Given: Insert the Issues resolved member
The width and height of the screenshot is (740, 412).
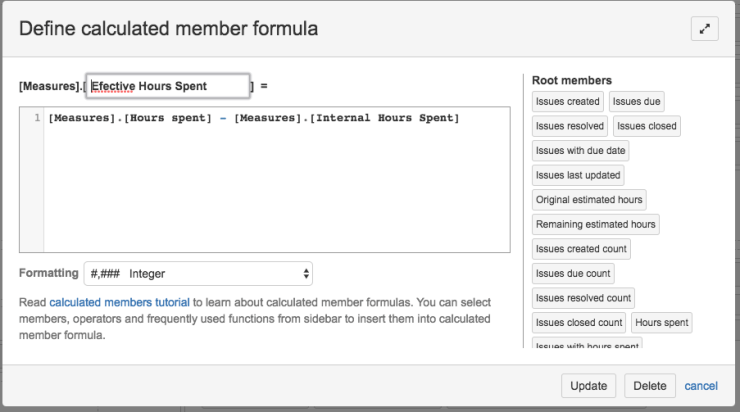Looking at the screenshot, I should tap(569, 126).
